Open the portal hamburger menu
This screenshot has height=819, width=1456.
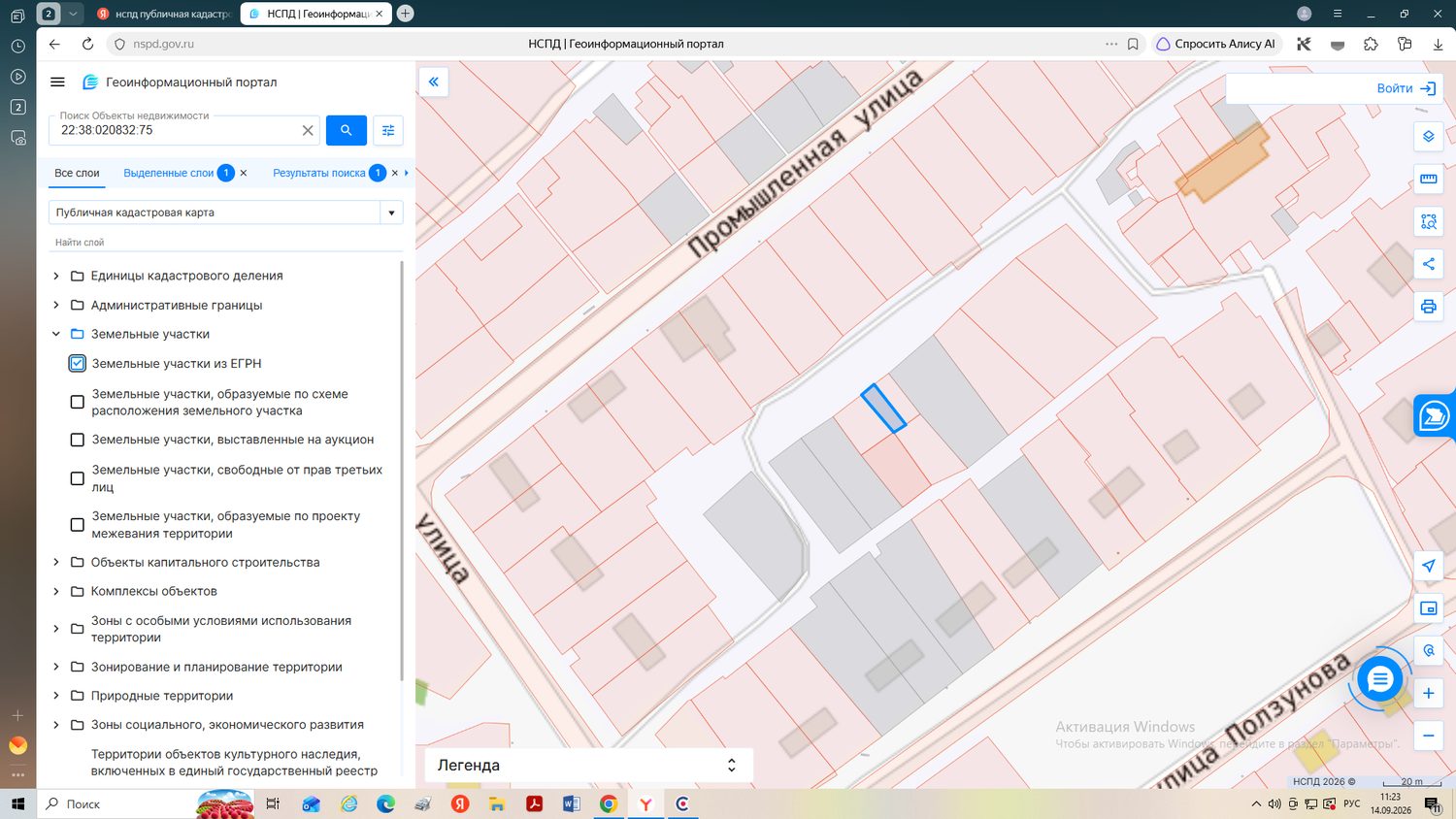click(x=57, y=82)
